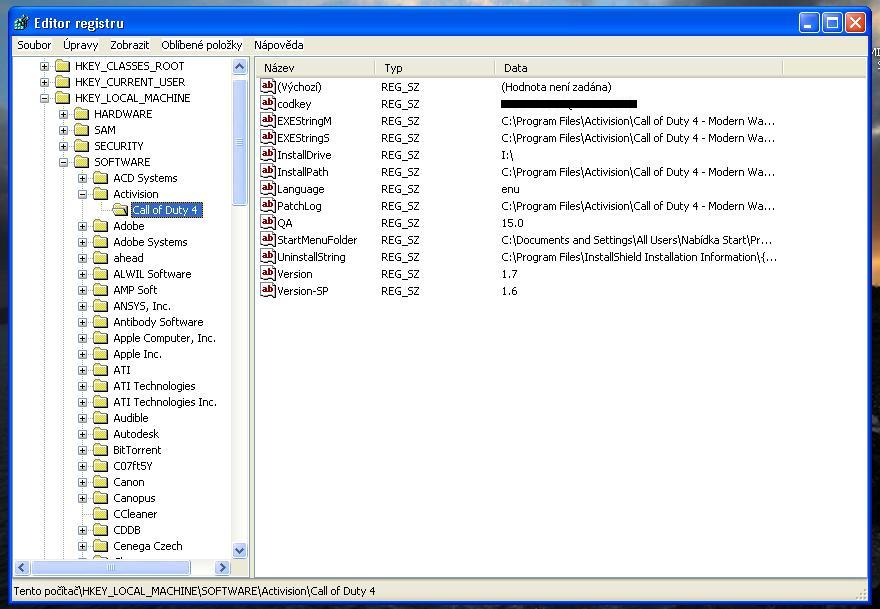The image size is (880, 609).
Task: Click the tree horizontal scroll right arrow
Action: click(x=222, y=567)
